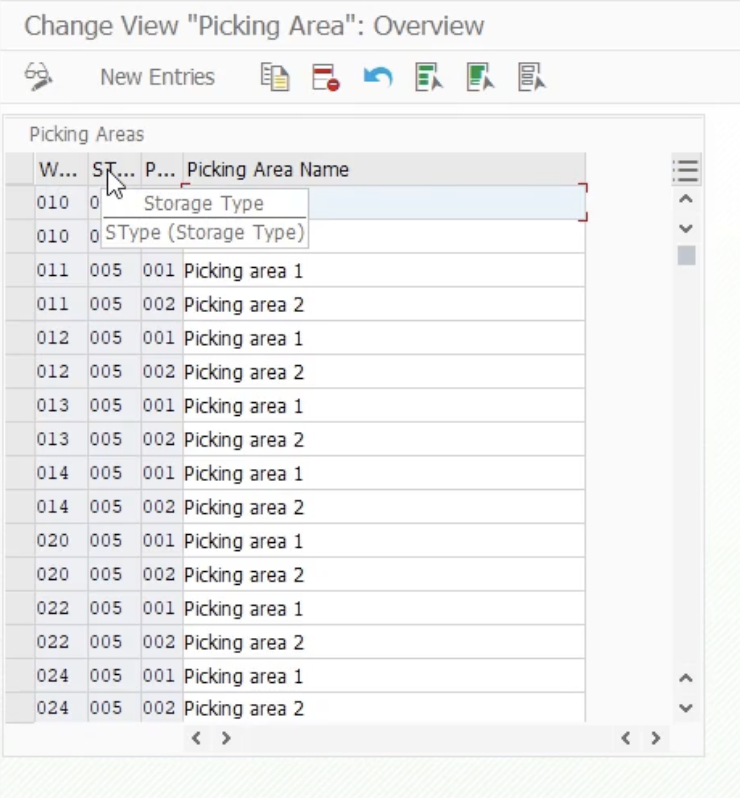This screenshot has height=798, width=740.
Task: Click the Copy As toolbar icon
Action: point(274,77)
